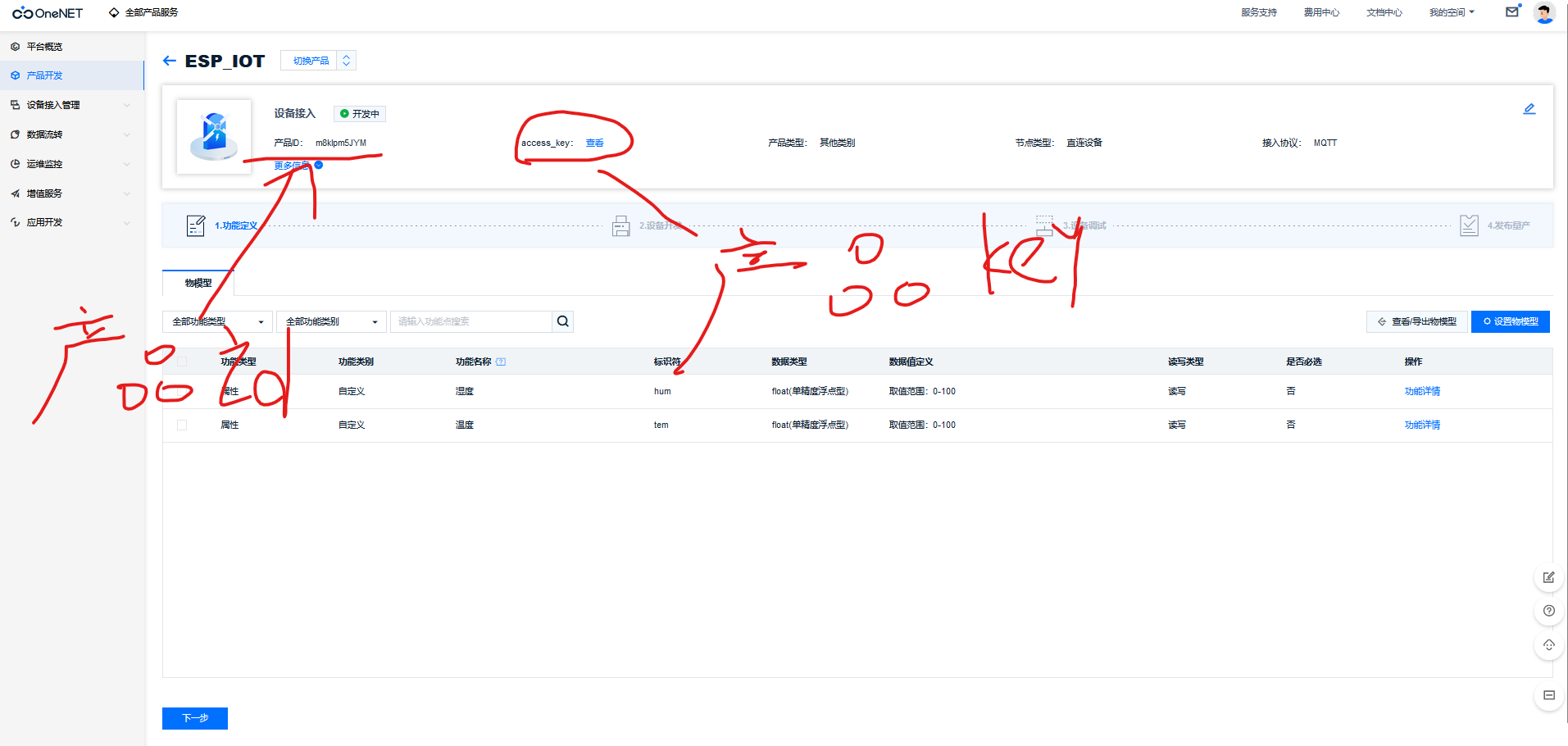Expand 增值服务 sidebar section
Viewport: 1568px width, 746px height.
click(72, 193)
